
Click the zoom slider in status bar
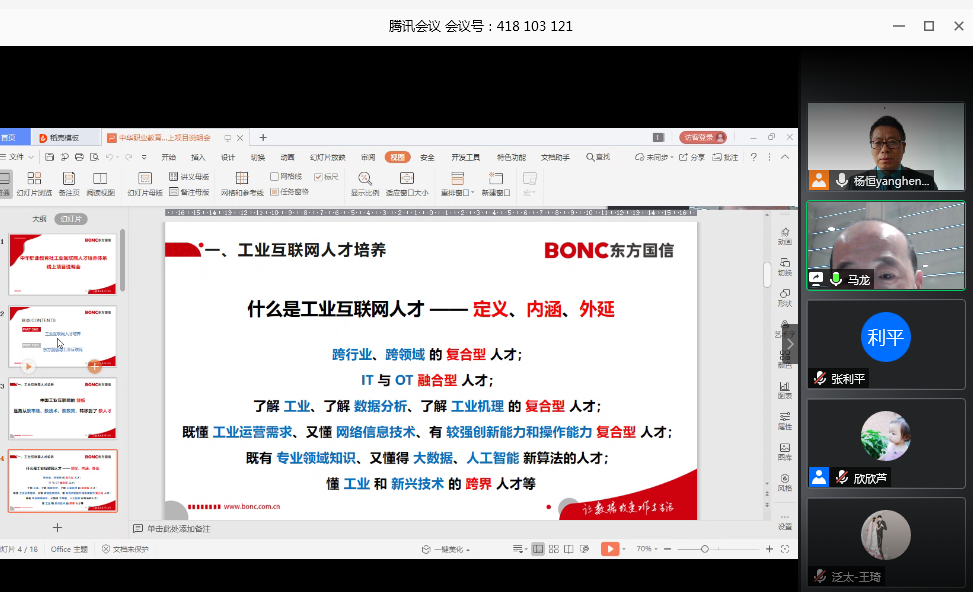tap(705, 549)
